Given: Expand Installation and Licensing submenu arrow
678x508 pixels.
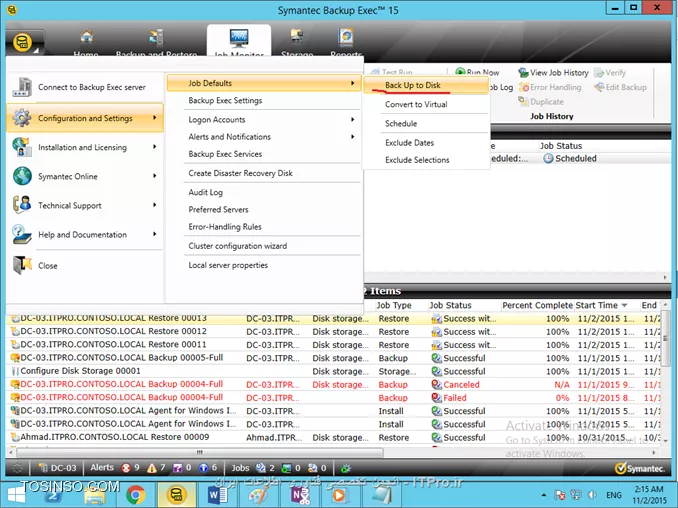Looking at the screenshot, I should [x=155, y=147].
